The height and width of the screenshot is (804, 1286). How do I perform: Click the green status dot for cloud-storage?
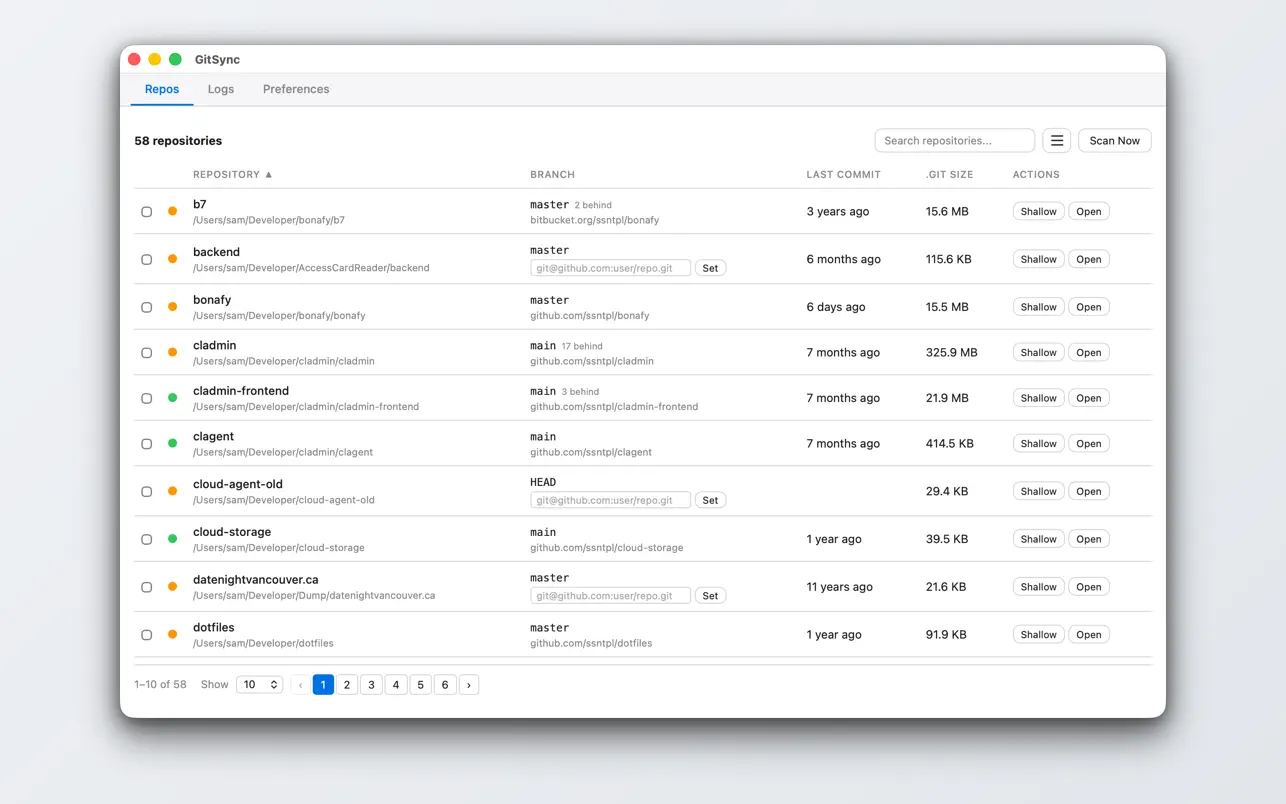(172, 539)
